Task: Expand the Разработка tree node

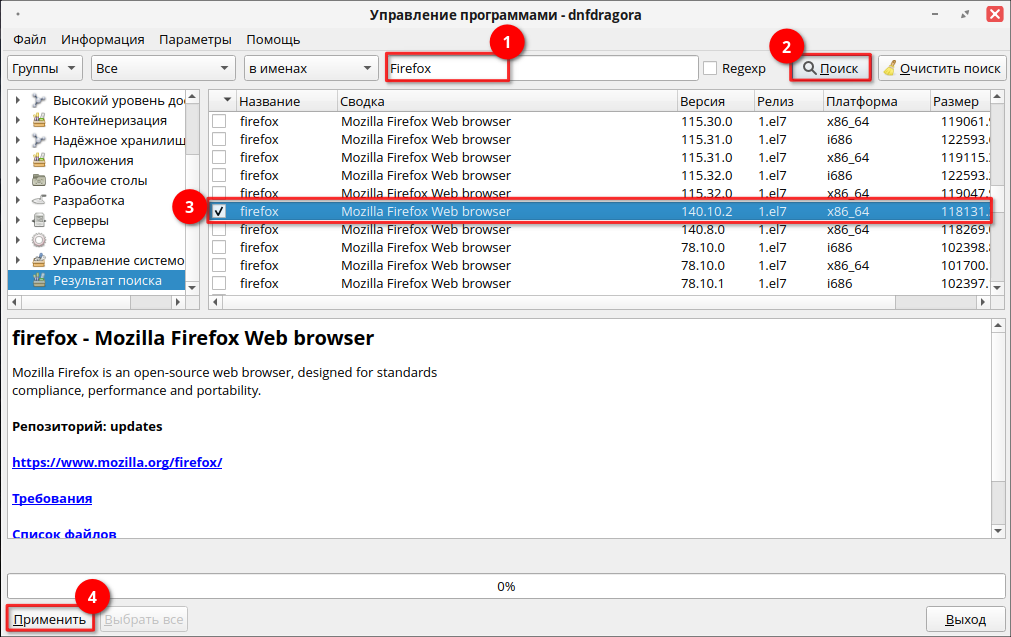Action: (x=18, y=201)
